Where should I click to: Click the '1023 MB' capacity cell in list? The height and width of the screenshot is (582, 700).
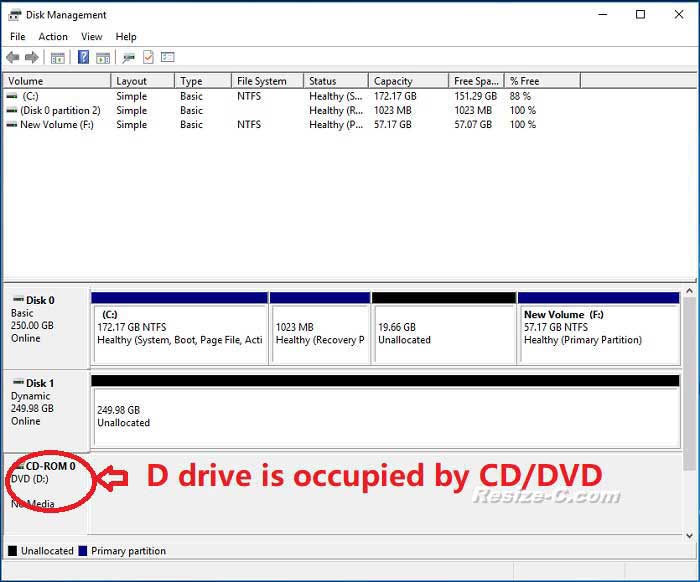[x=392, y=110]
